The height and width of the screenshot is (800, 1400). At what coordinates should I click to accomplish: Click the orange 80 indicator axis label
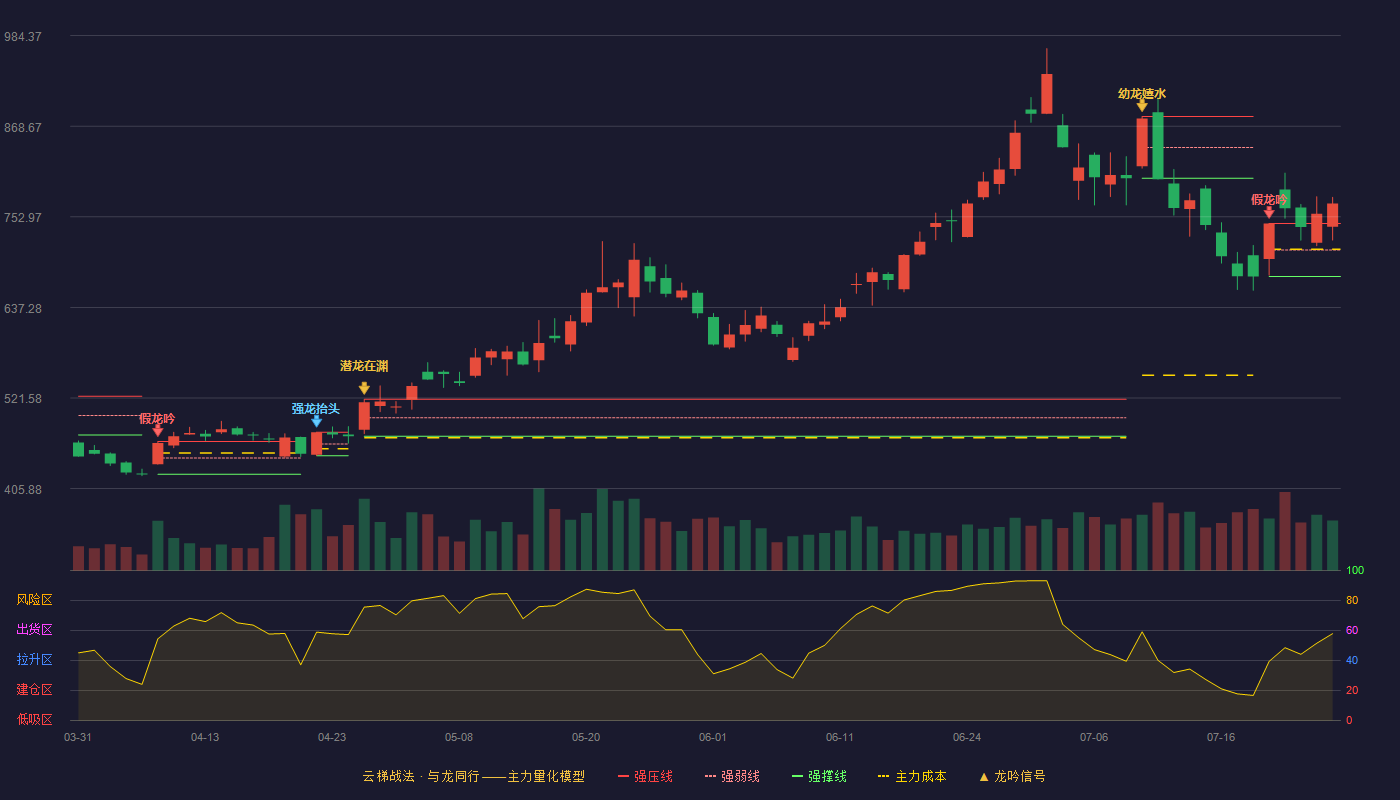point(1352,601)
